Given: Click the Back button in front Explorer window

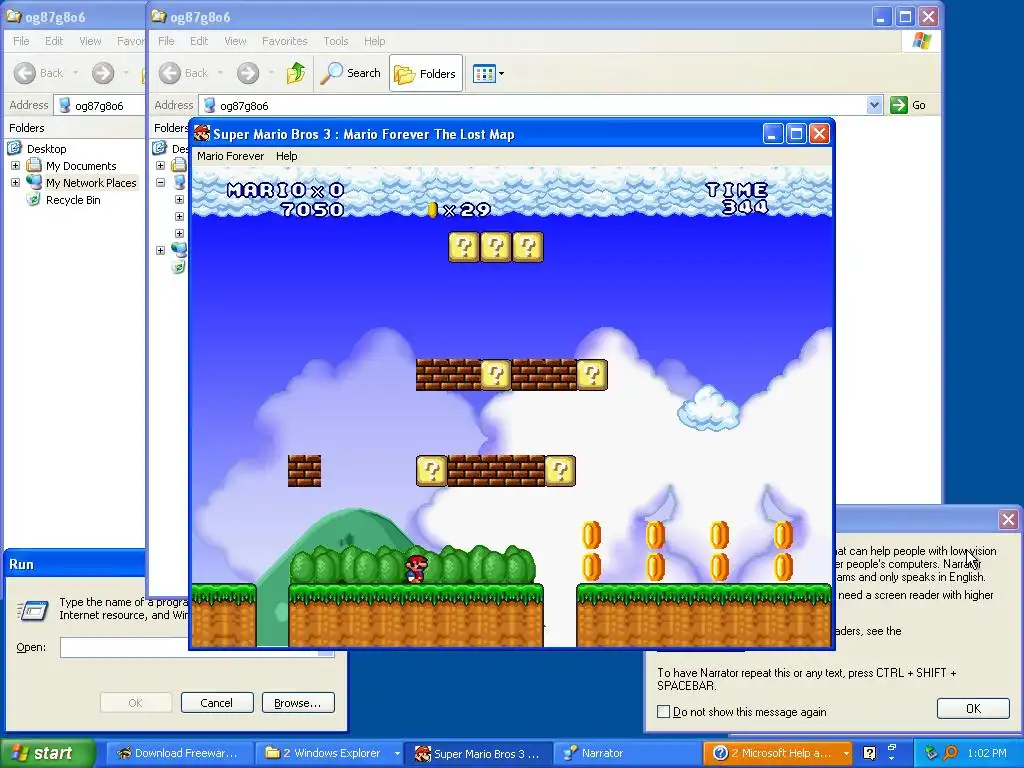Looking at the screenshot, I should pos(184,73).
